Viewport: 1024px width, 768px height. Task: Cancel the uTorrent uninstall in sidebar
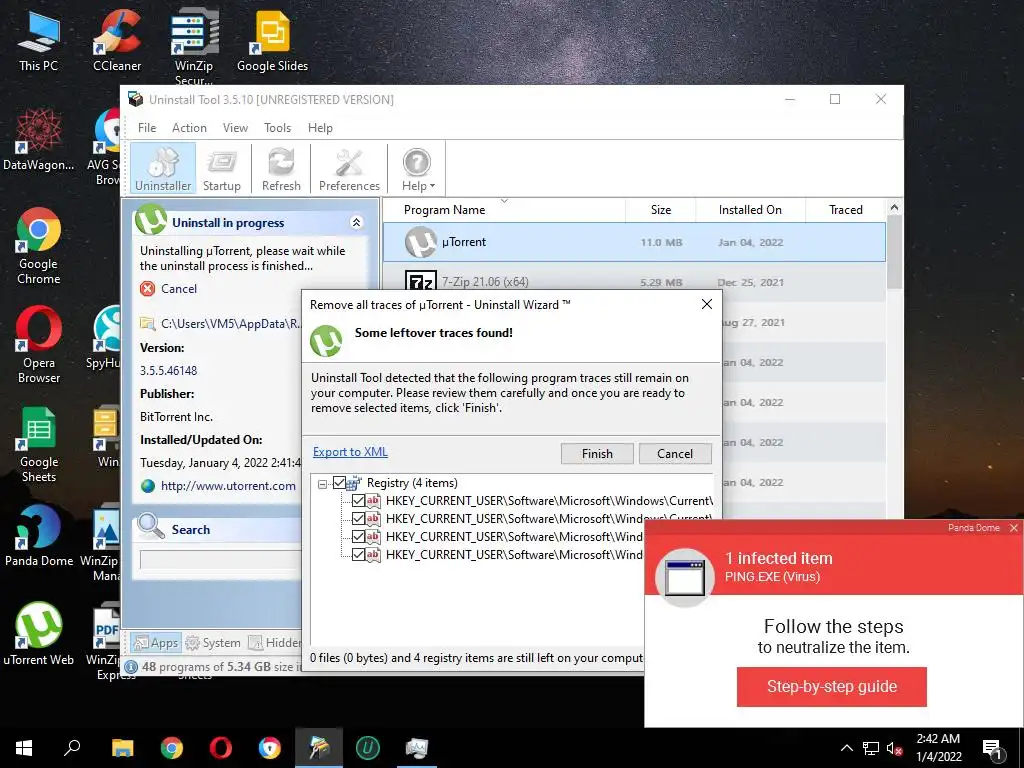(x=168, y=289)
